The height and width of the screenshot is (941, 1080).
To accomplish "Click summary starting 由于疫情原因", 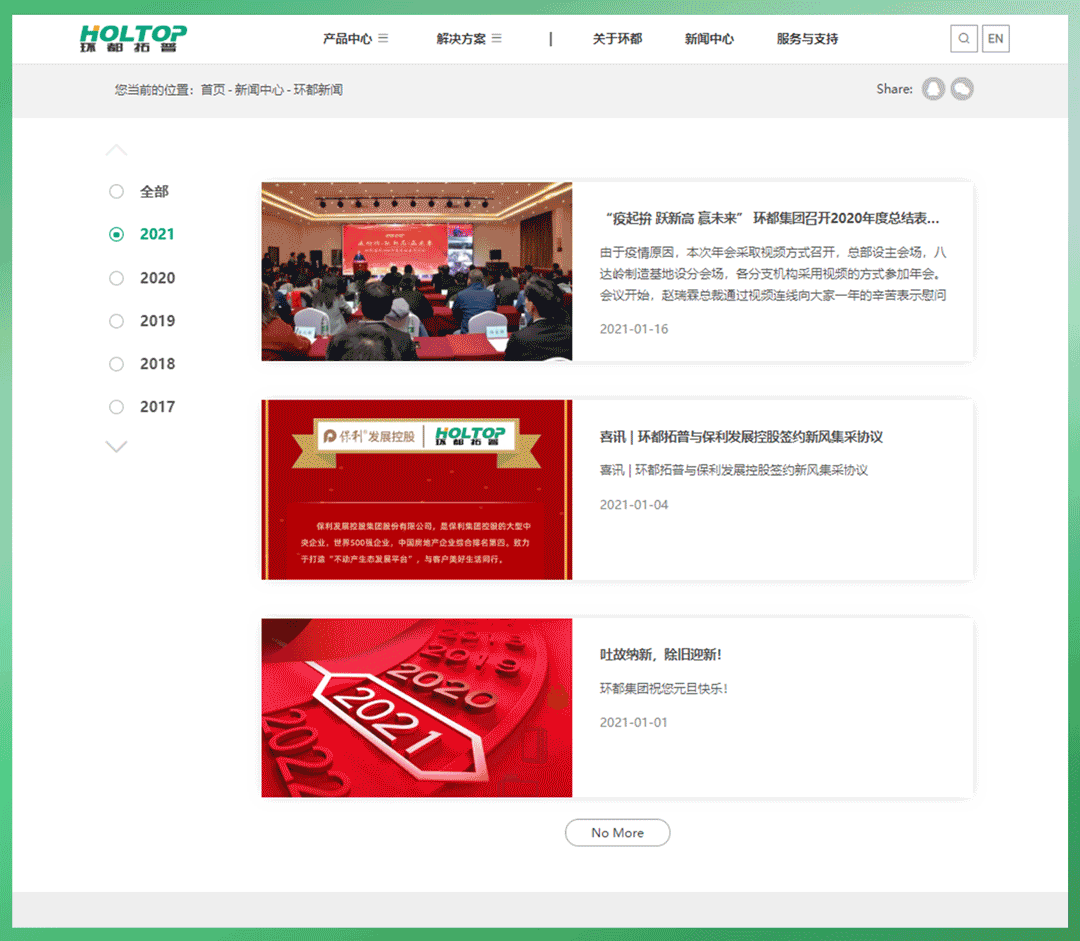I will coord(773,273).
